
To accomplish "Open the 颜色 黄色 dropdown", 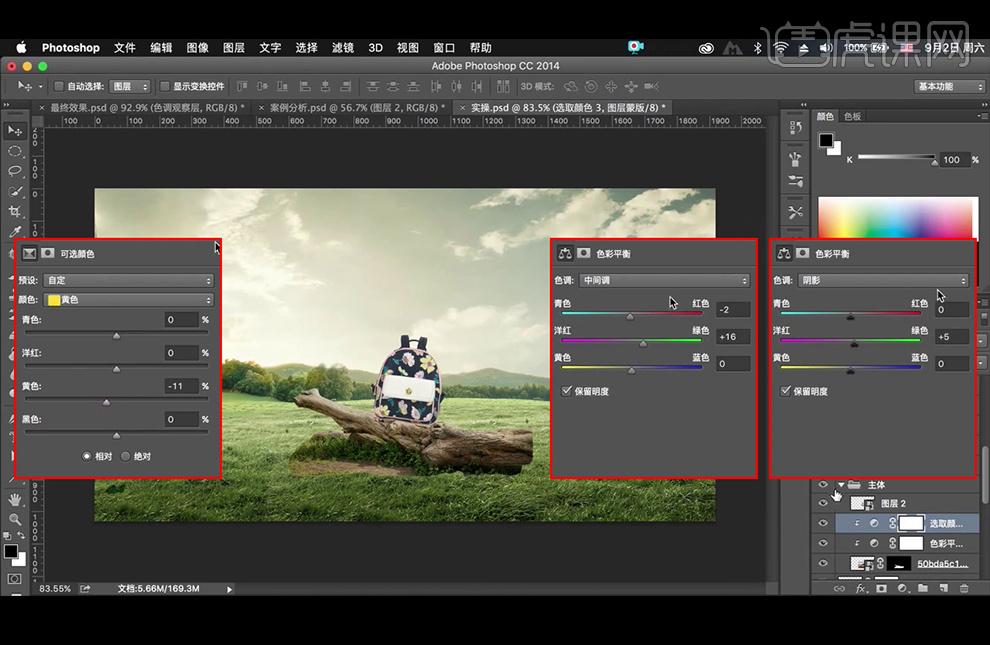I will click(x=129, y=300).
